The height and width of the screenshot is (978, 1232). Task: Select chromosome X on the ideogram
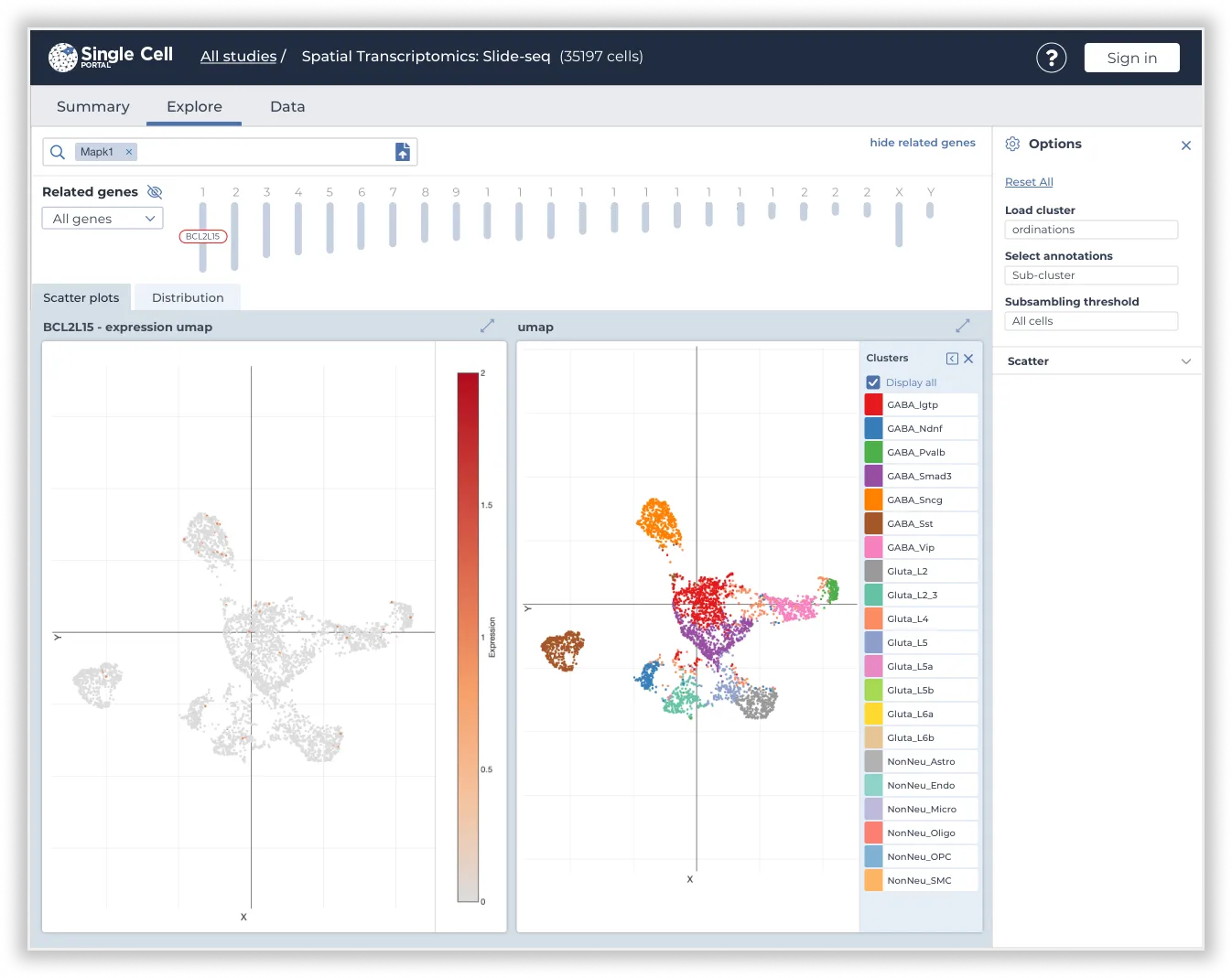pos(899,224)
